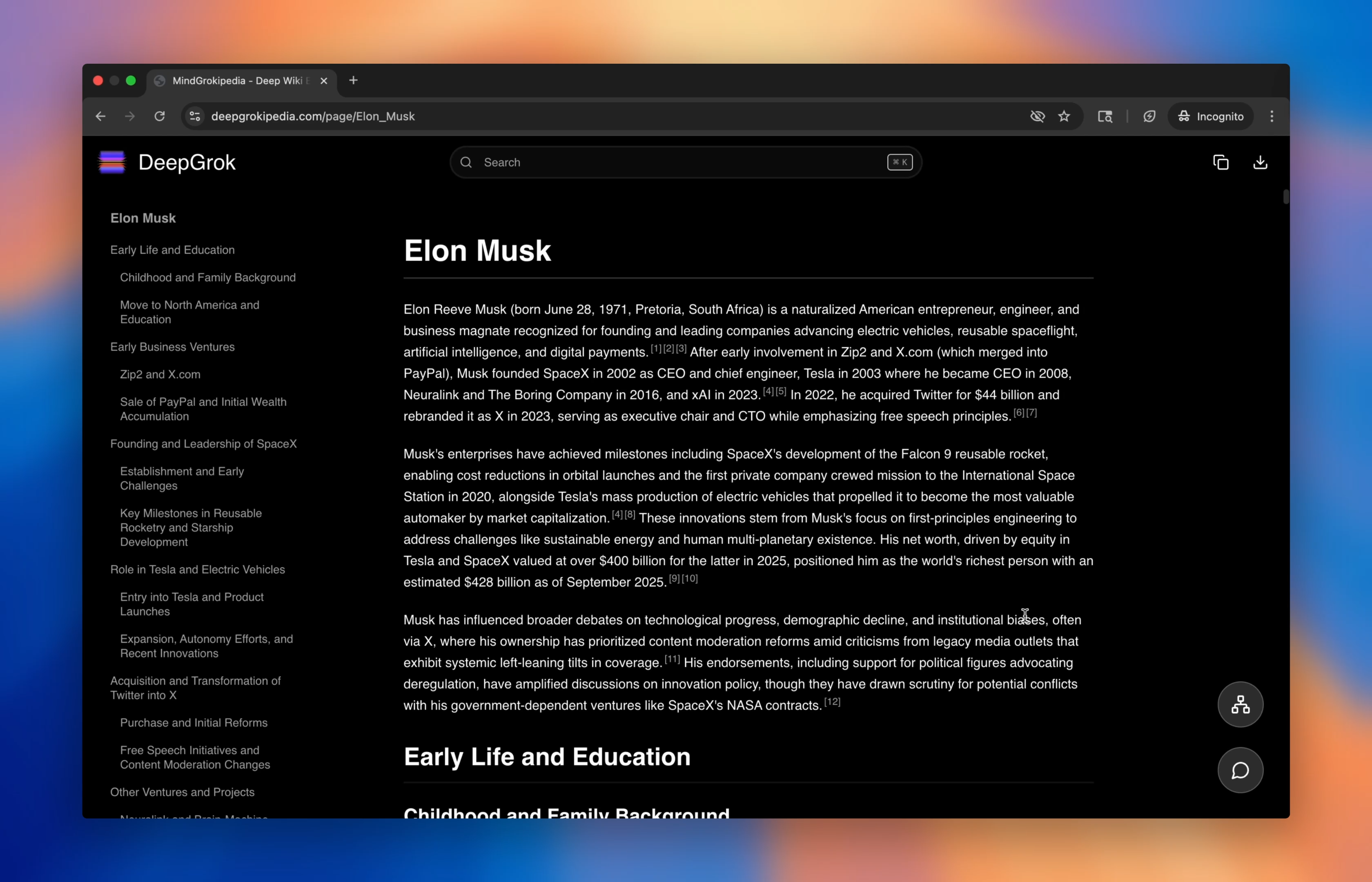Open the Incognito profile chip

[x=1211, y=116]
